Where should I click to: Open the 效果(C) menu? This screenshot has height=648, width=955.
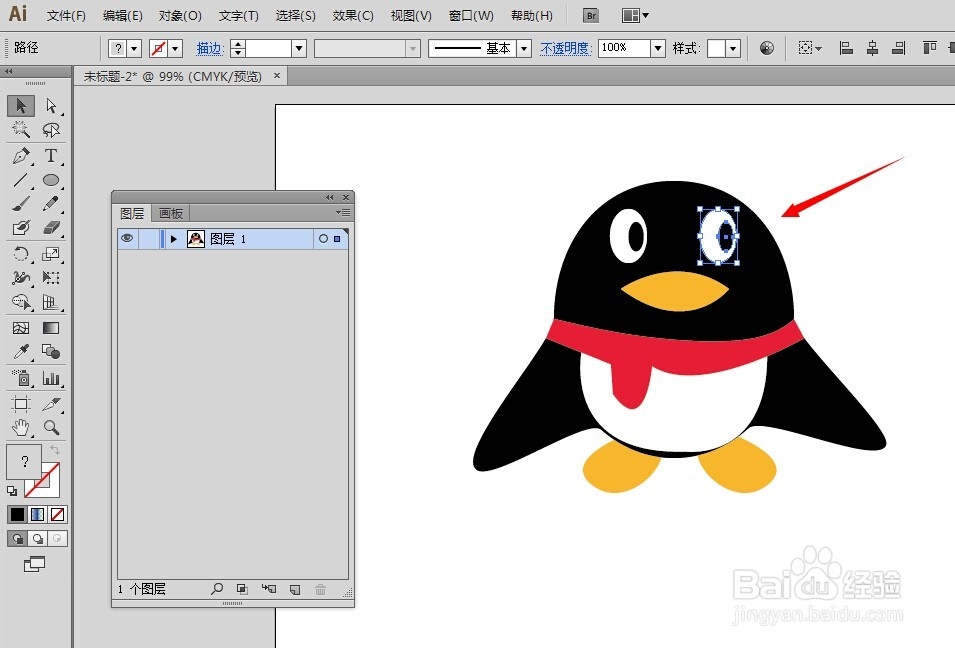tap(353, 16)
